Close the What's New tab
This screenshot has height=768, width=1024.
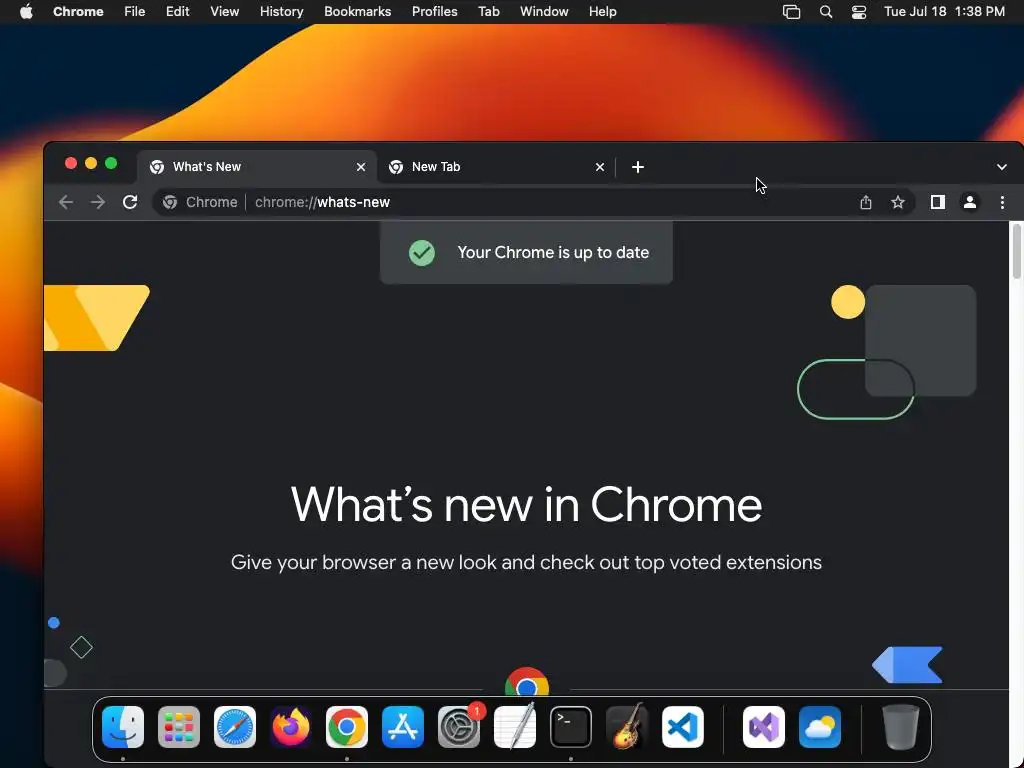pos(361,167)
